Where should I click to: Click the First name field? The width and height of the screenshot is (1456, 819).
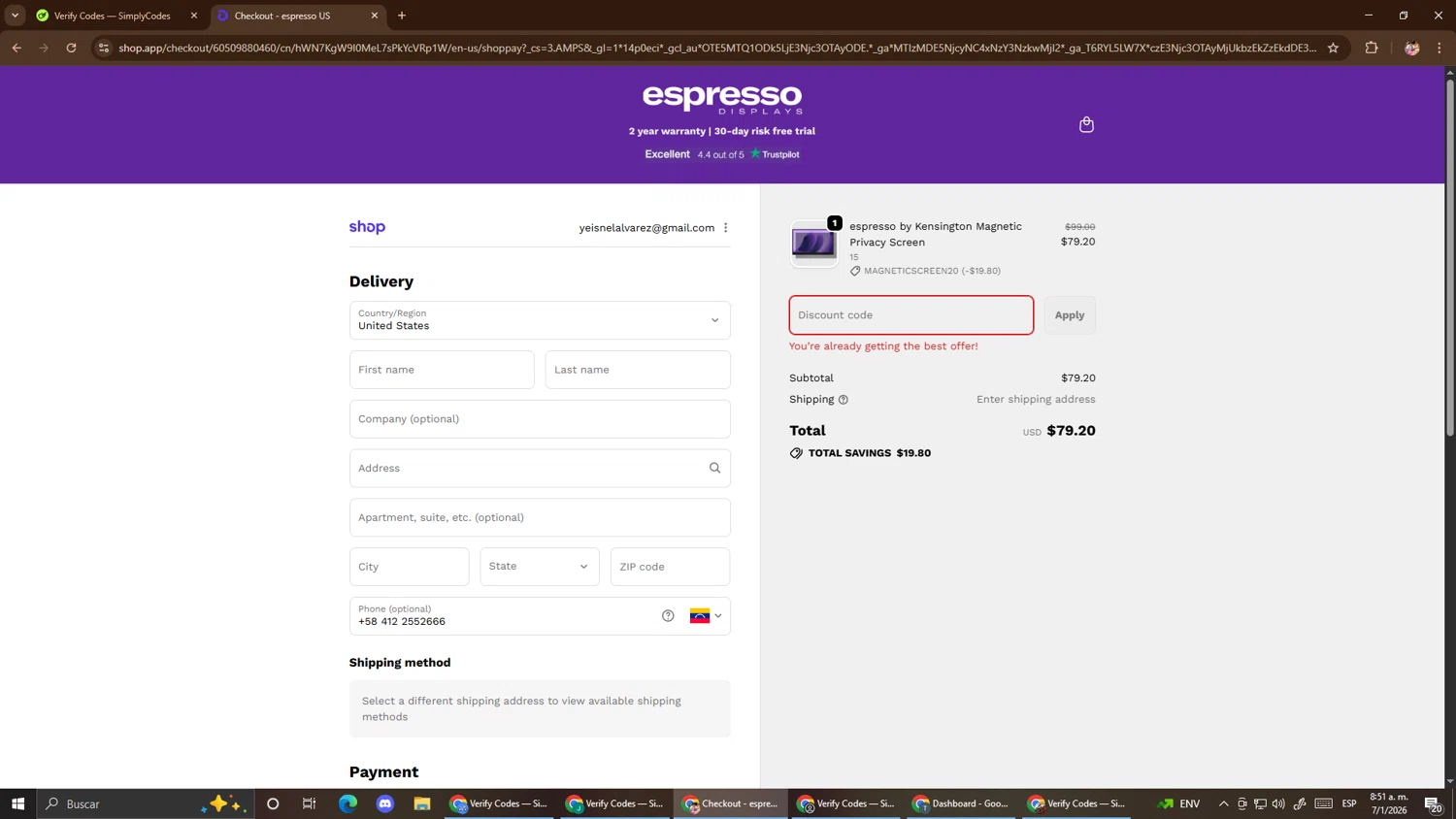[442, 370]
